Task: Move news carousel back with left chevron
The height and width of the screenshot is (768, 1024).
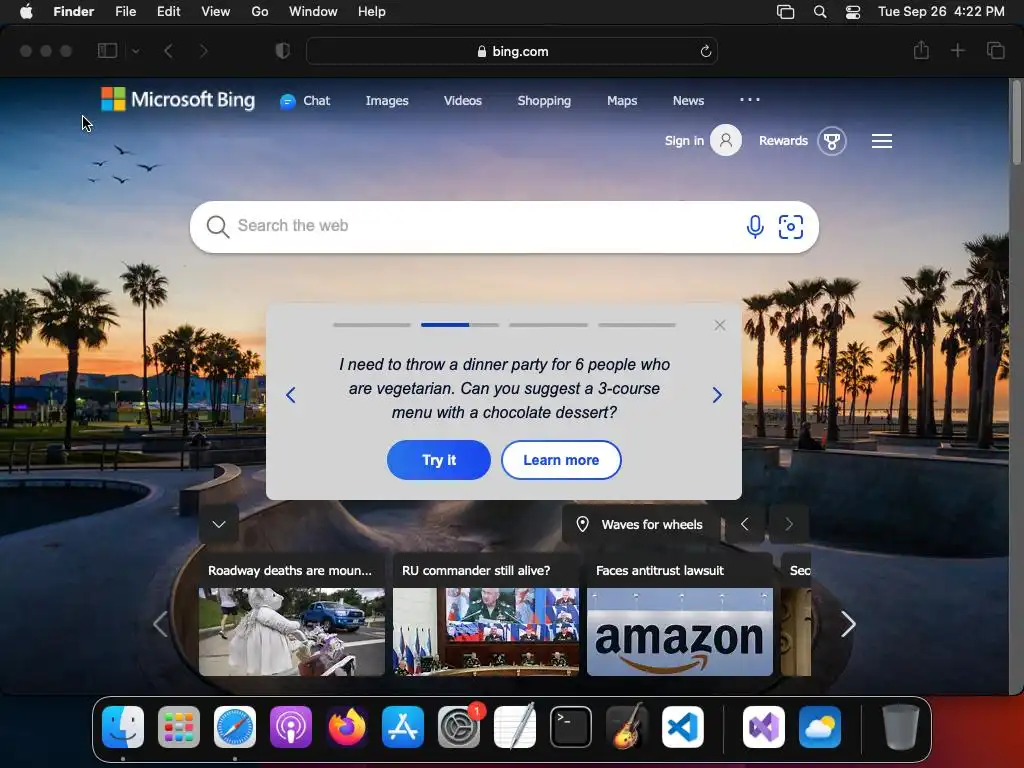Action: coord(161,624)
